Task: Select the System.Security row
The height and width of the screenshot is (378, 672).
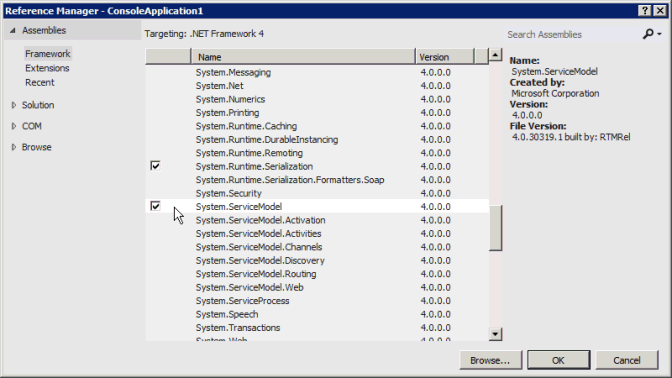Action: tap(317, 193)
